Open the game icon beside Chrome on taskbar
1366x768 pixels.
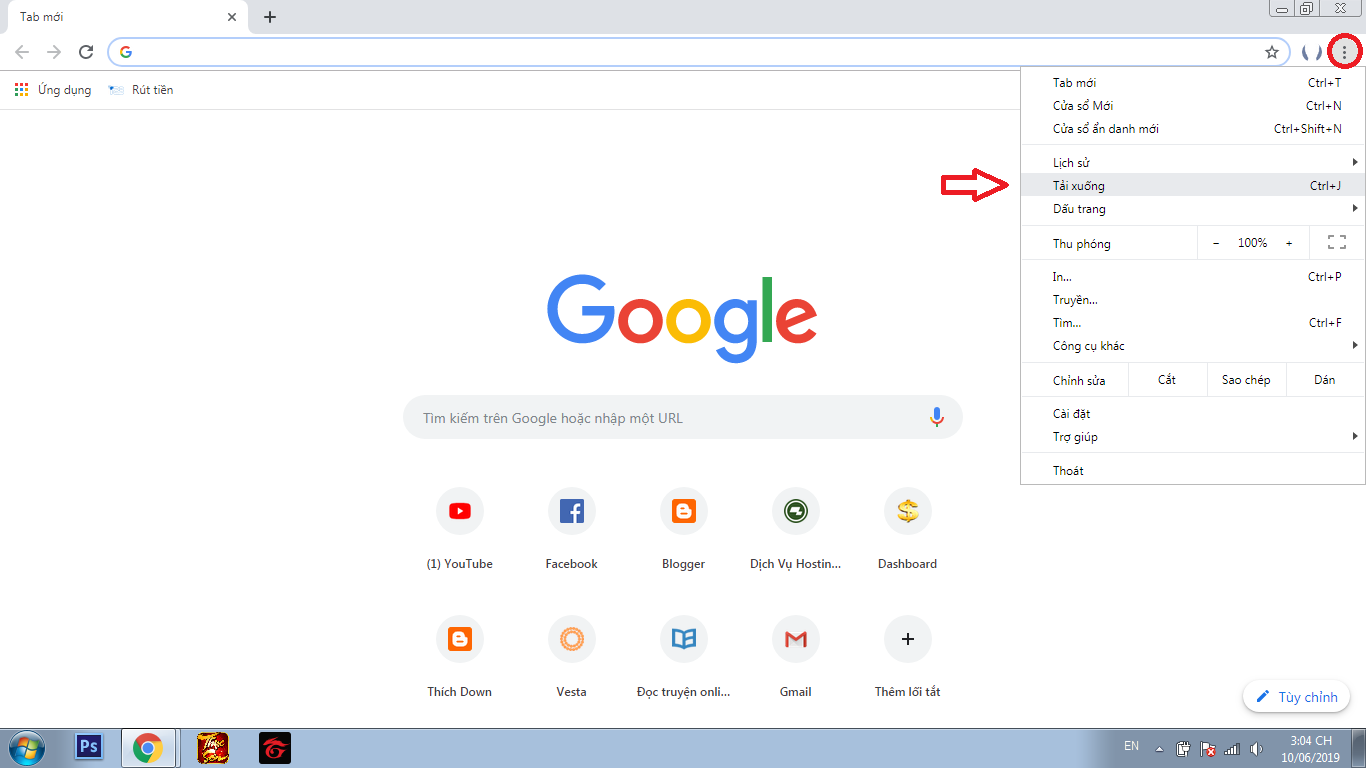(x=212, y=748)
